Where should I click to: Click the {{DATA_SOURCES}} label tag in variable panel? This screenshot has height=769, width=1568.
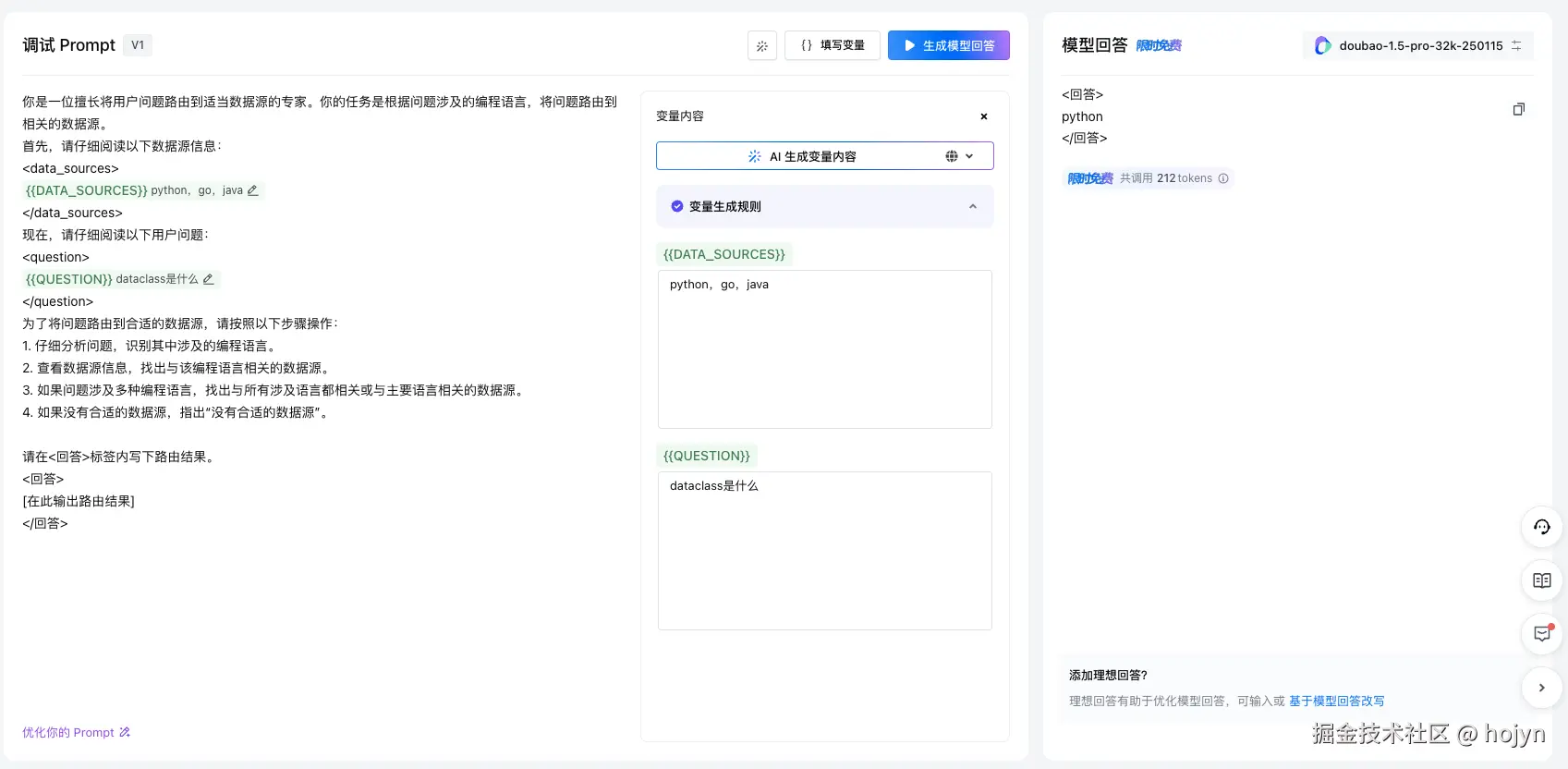(x=724, y=254)
